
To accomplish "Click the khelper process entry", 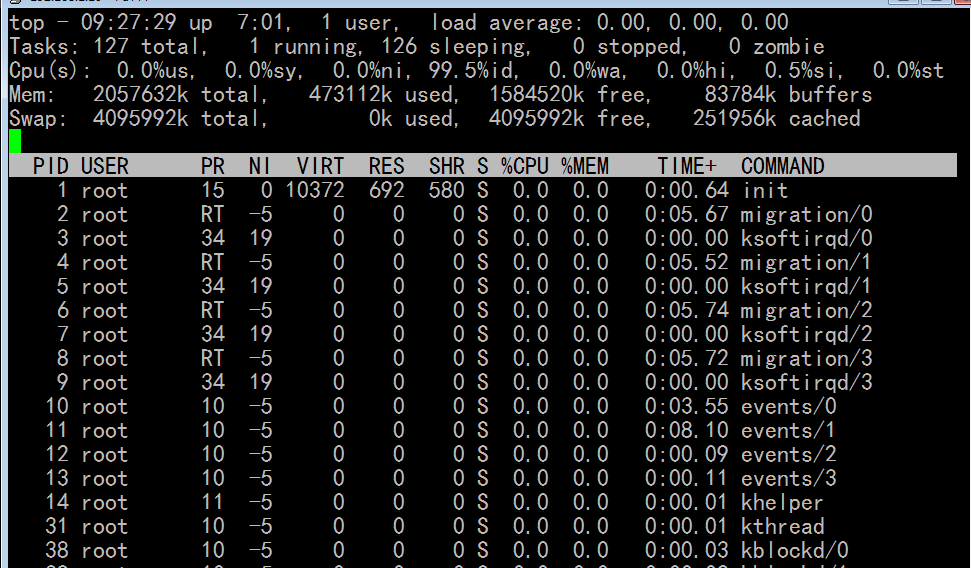I will coord(782,502).
